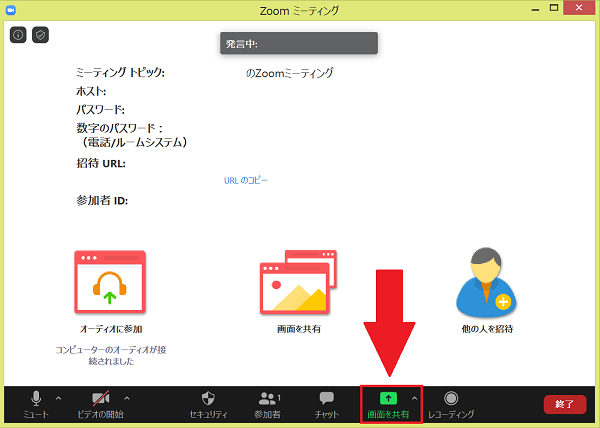Image resolution: width=600 pixels, height=428 pixels.
Task: Expand audio options arrow next to Mute
Action: [x=58, y=399]
